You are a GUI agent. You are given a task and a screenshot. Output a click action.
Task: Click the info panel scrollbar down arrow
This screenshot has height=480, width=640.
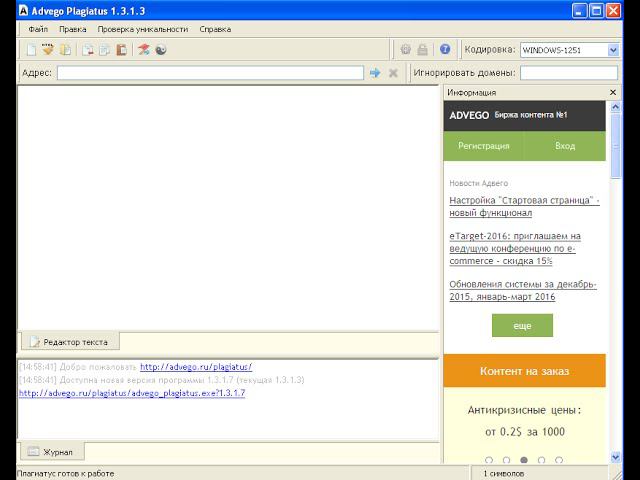coord(616,457)
